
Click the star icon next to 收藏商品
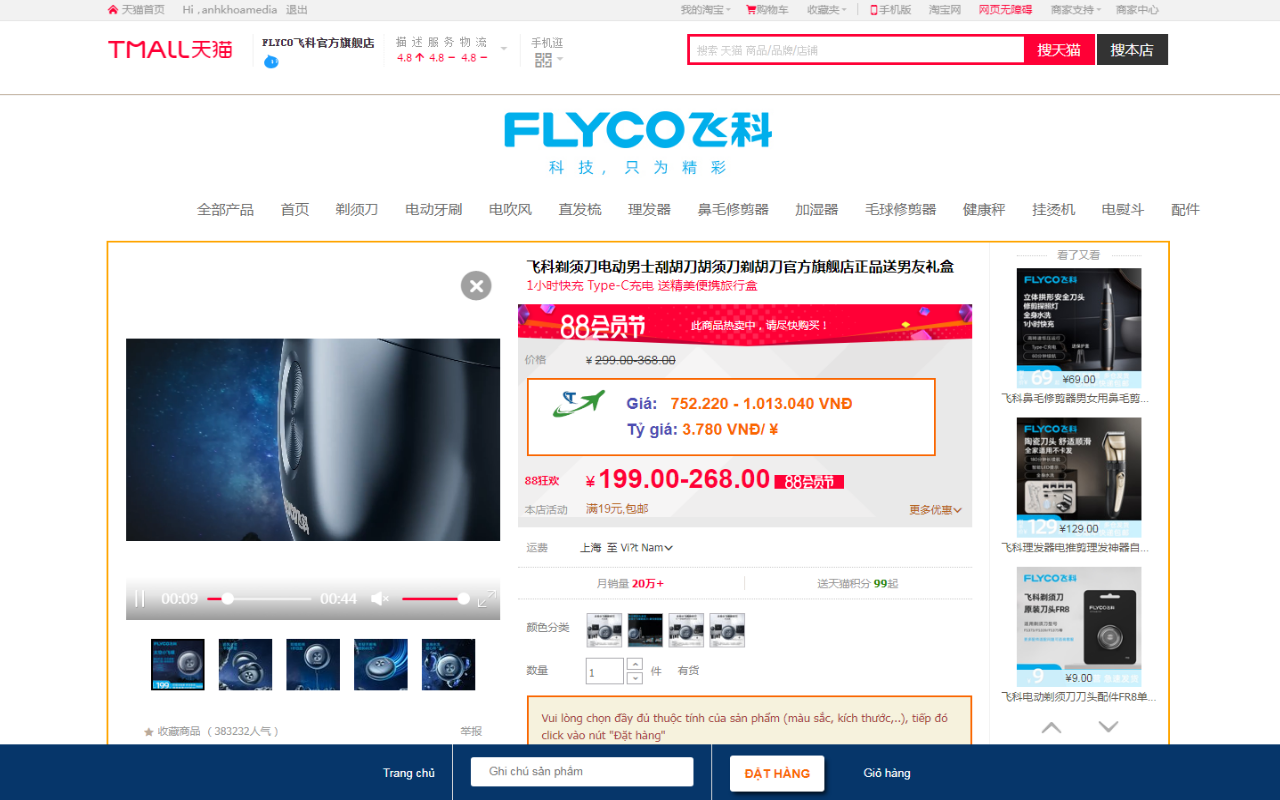coord(149,732)
